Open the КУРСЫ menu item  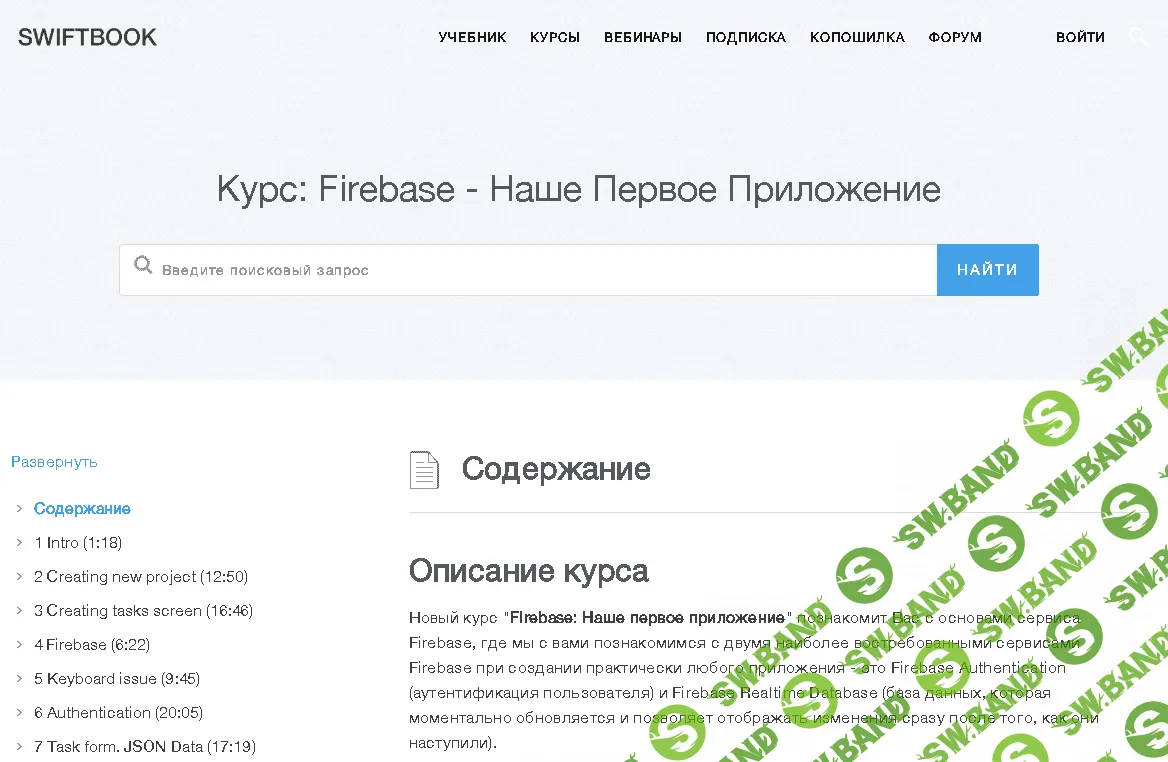(x=554, y=37)
